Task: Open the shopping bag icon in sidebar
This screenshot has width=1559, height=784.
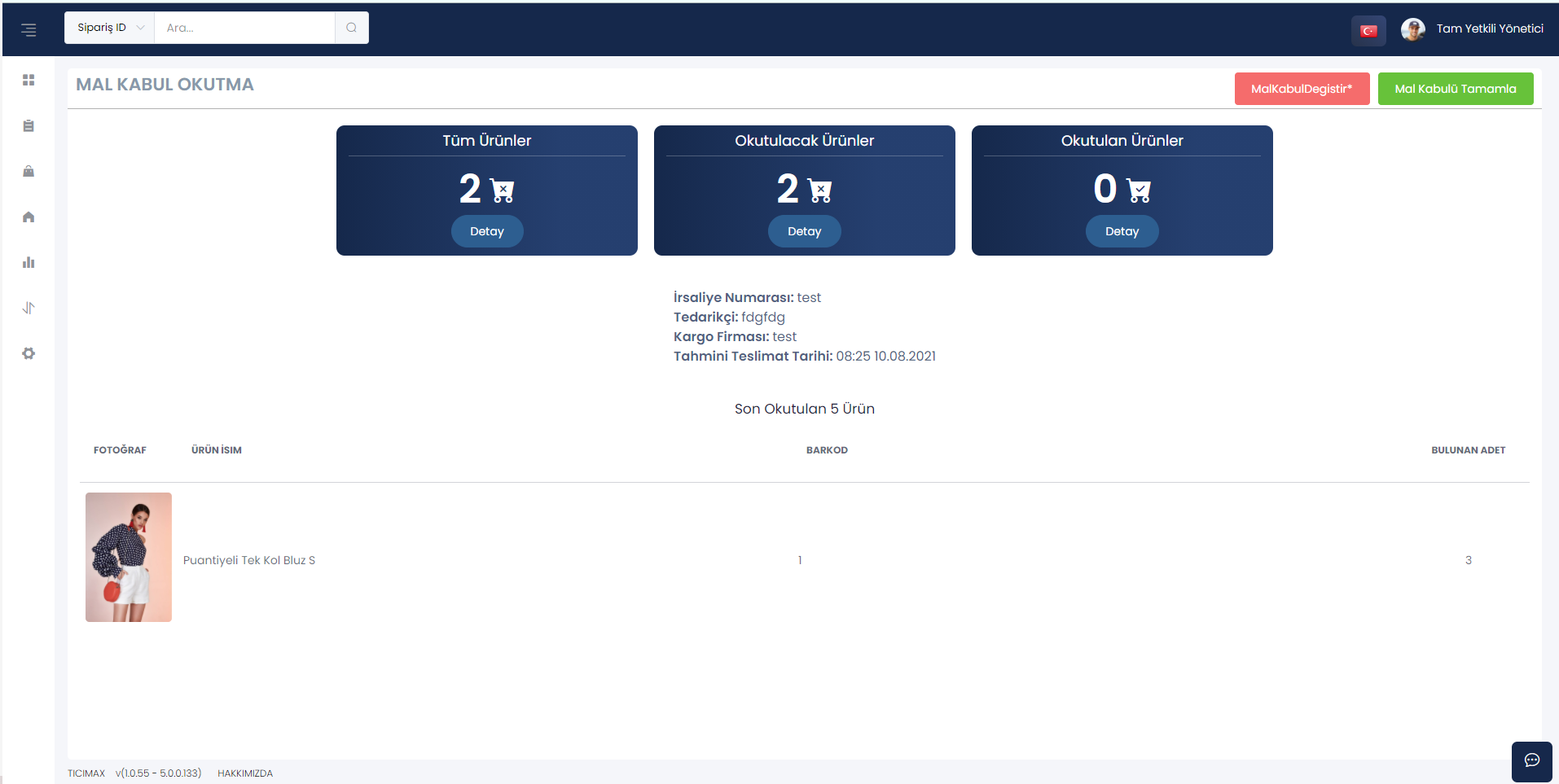Action: point(29,171)
